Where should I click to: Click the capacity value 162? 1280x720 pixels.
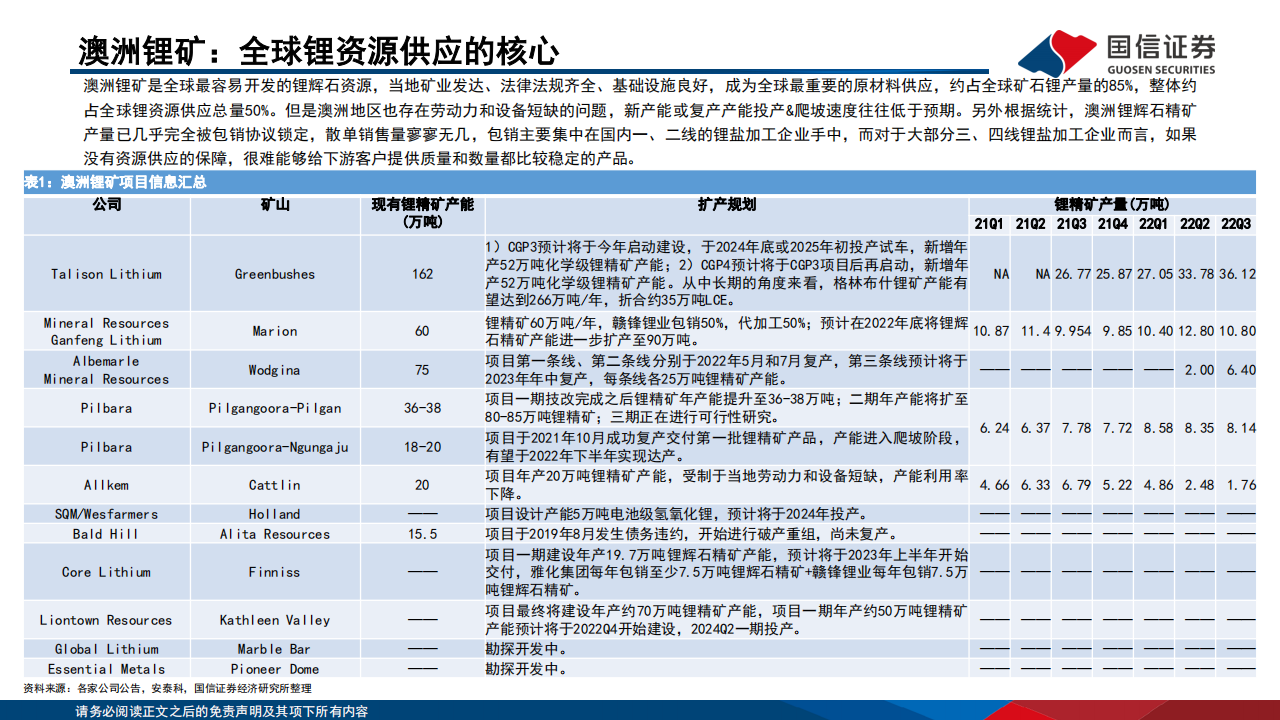tap(422, 274)
